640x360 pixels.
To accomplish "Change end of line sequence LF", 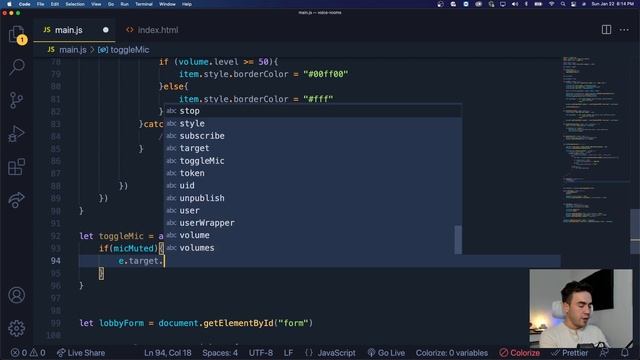I will [x=288, y=353].
